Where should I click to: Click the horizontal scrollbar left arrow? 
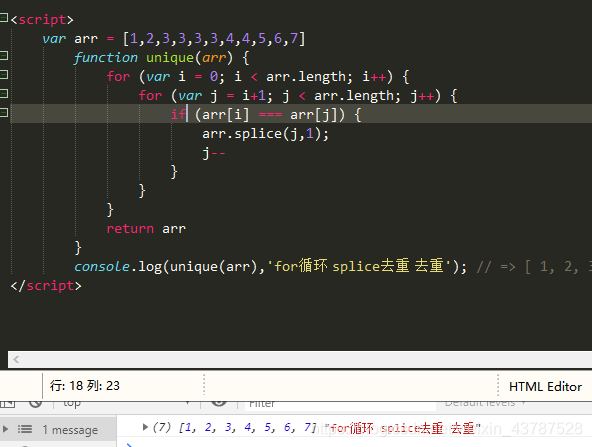coord(16,360)
